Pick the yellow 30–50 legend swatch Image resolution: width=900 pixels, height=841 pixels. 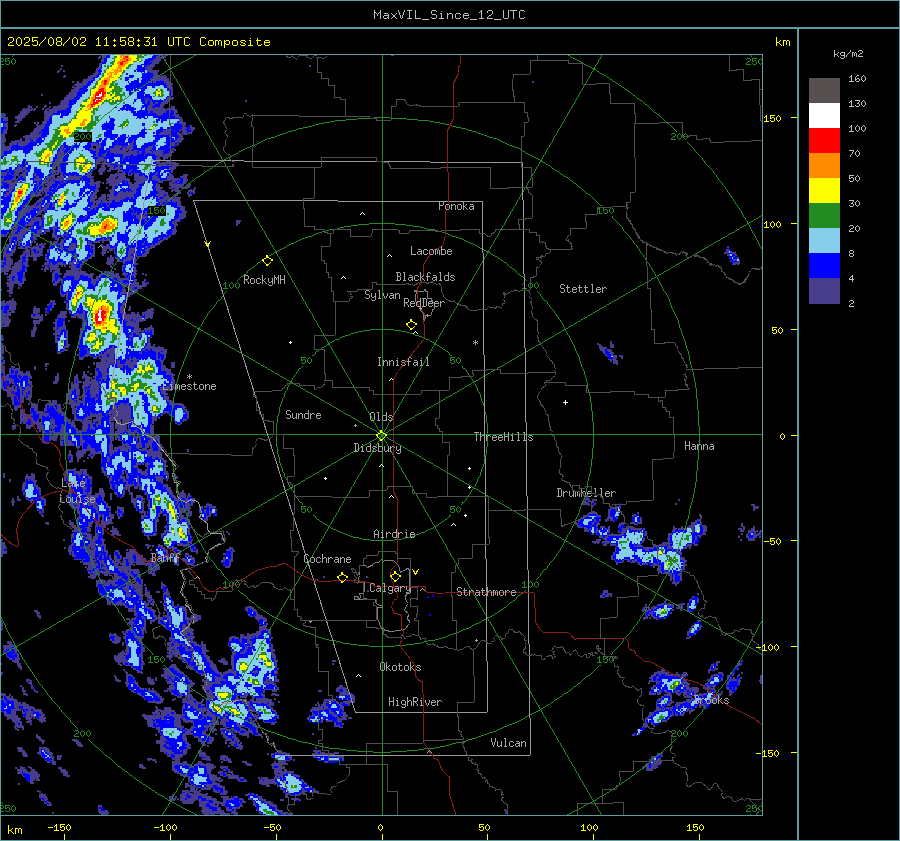(x=824, y=191)
